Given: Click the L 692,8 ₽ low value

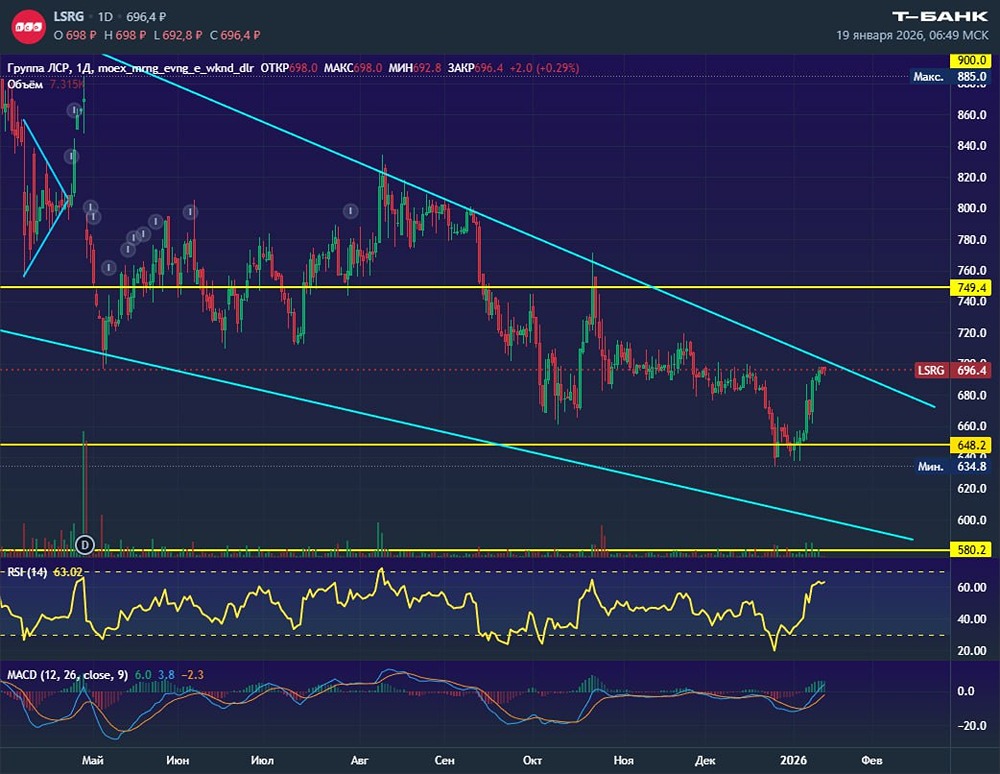Looking at the screenshot, I should click(x=178, y=35).
